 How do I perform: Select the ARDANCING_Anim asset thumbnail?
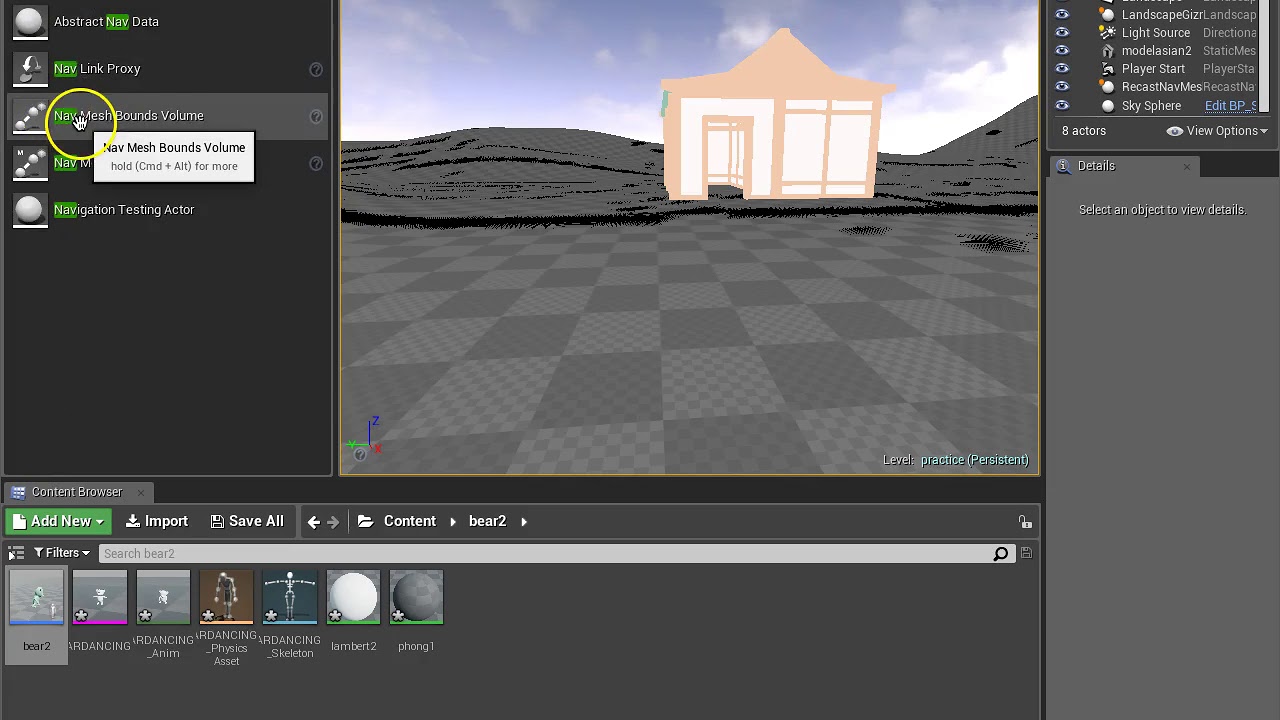163,597
